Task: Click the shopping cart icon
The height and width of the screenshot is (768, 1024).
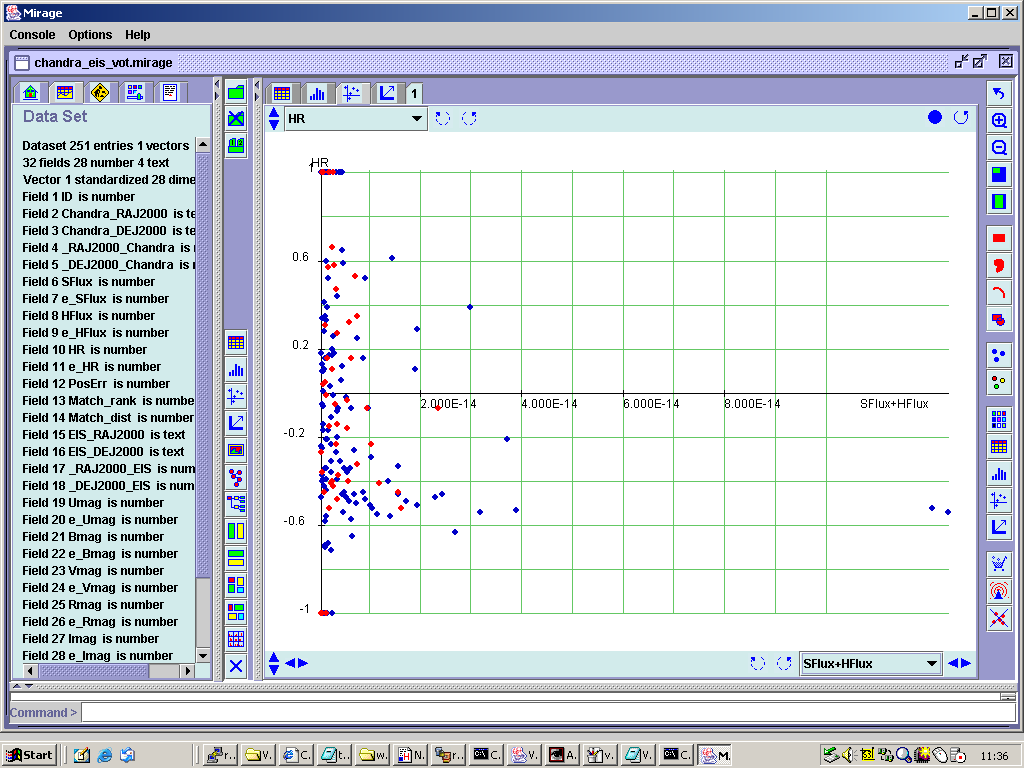Action: click(999, 564)
